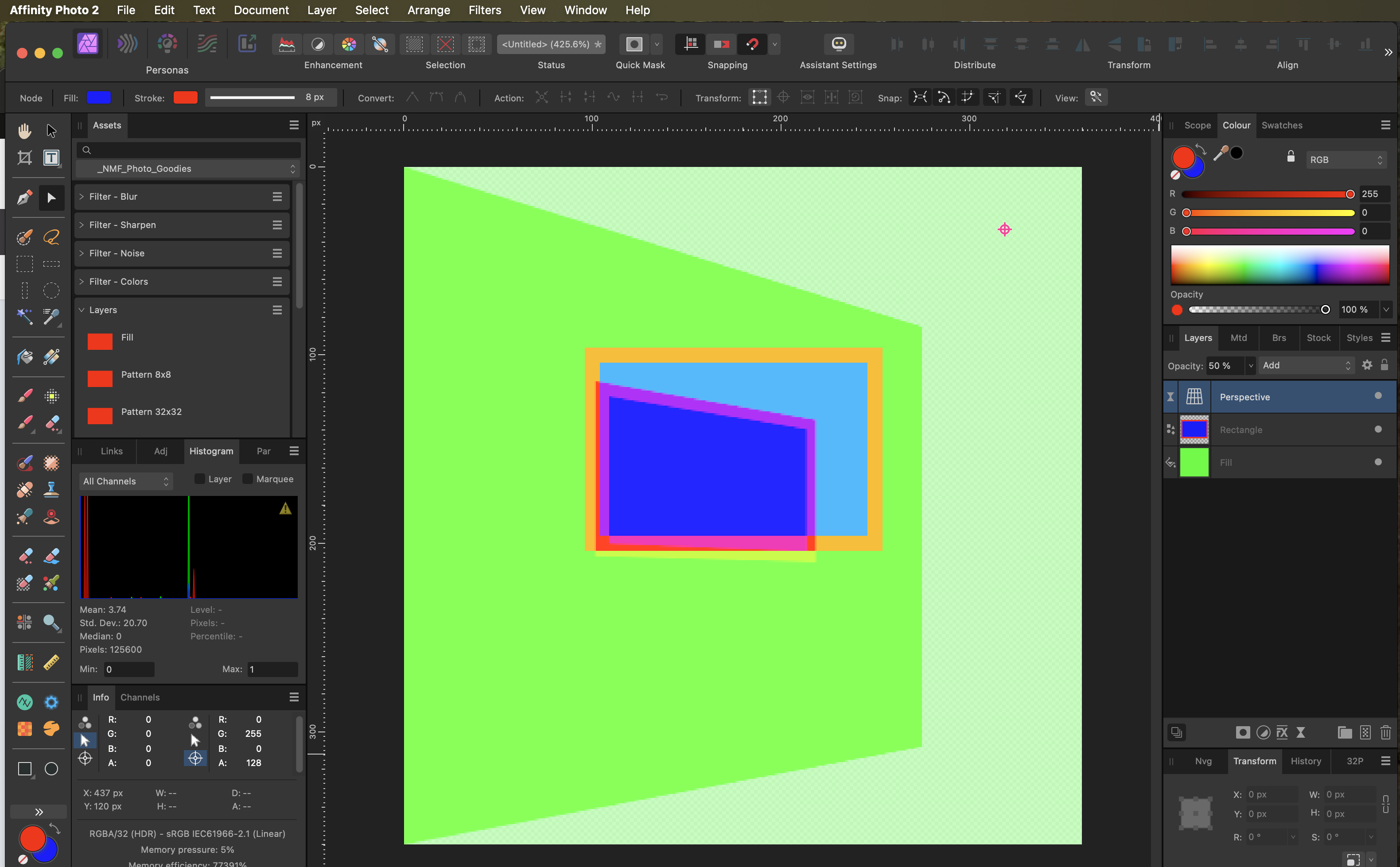The image size is (1400, 867).
Task: Open the Add blend mode dropdown
Action: 1306,365
